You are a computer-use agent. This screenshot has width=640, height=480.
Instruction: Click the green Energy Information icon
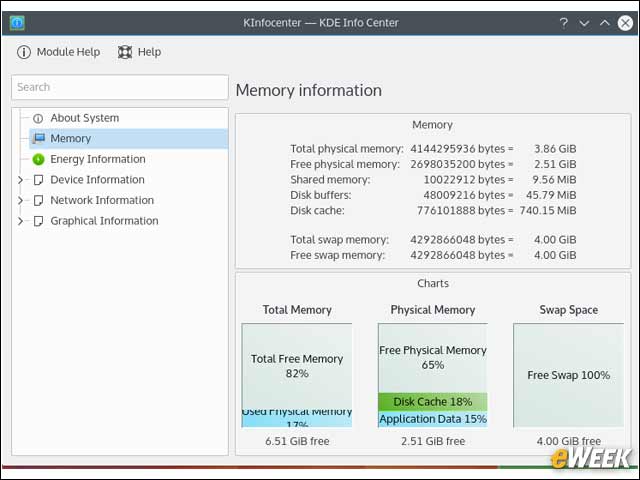click(38, 159)
